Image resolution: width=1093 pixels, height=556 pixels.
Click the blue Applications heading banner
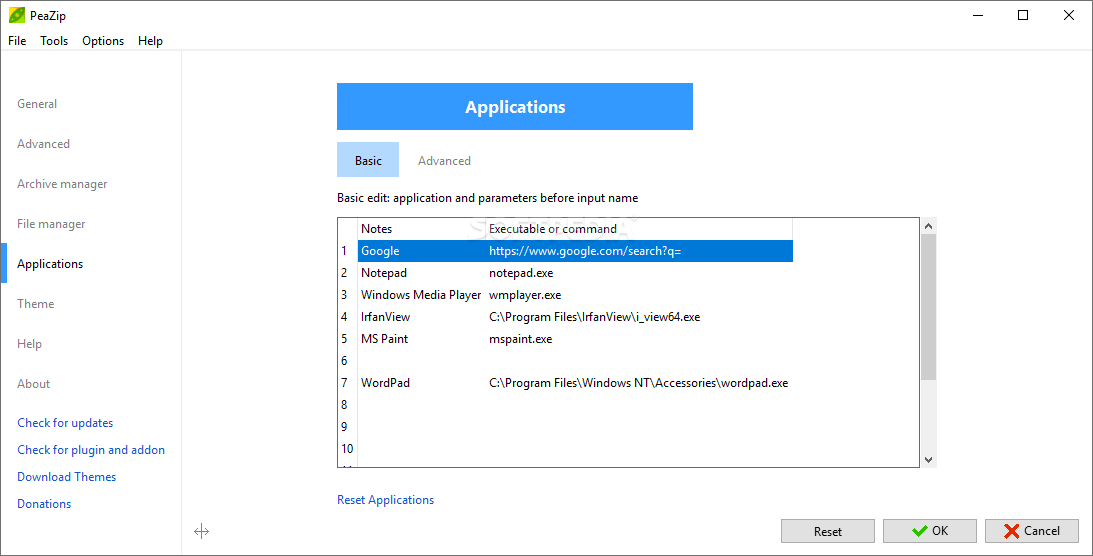tap(515, 107)
